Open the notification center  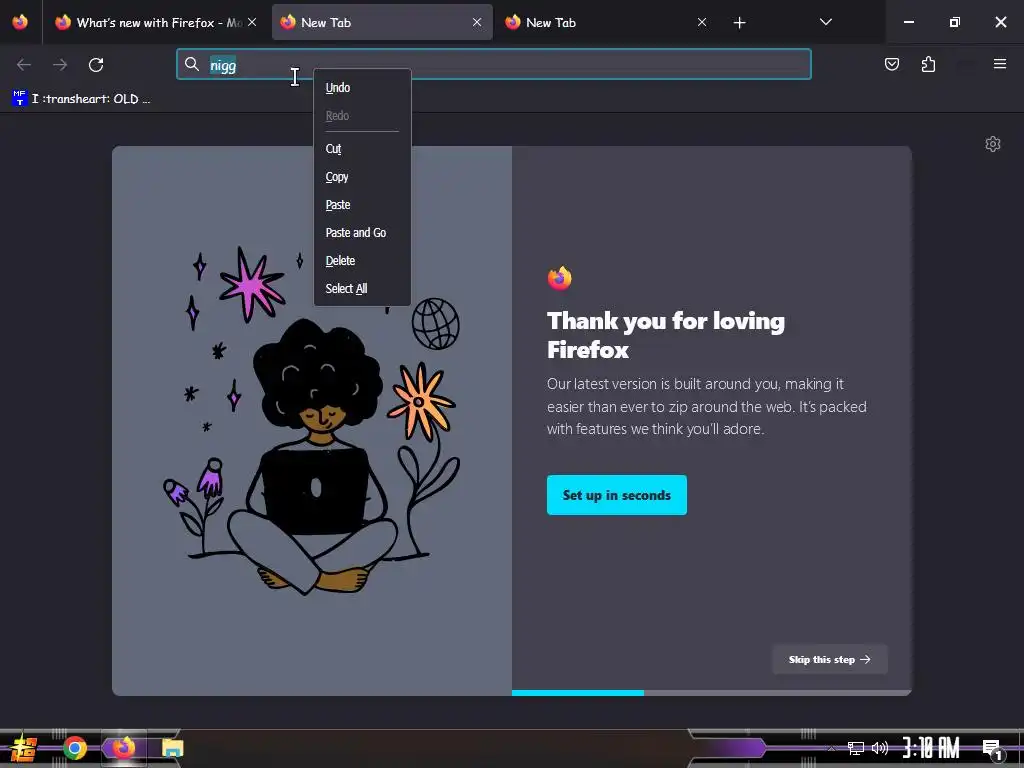pos(993,749)
